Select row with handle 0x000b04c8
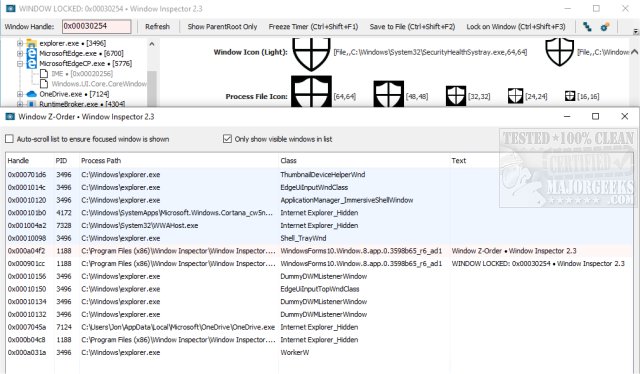 (319, 340)
